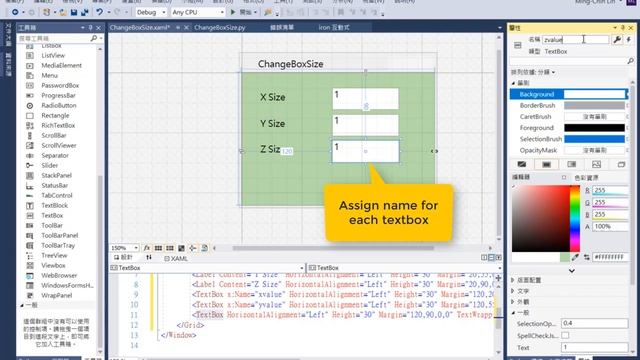640x360 pixels.
Task: Click the Undo toolbar icon
Action: click(x=100, y=12)
